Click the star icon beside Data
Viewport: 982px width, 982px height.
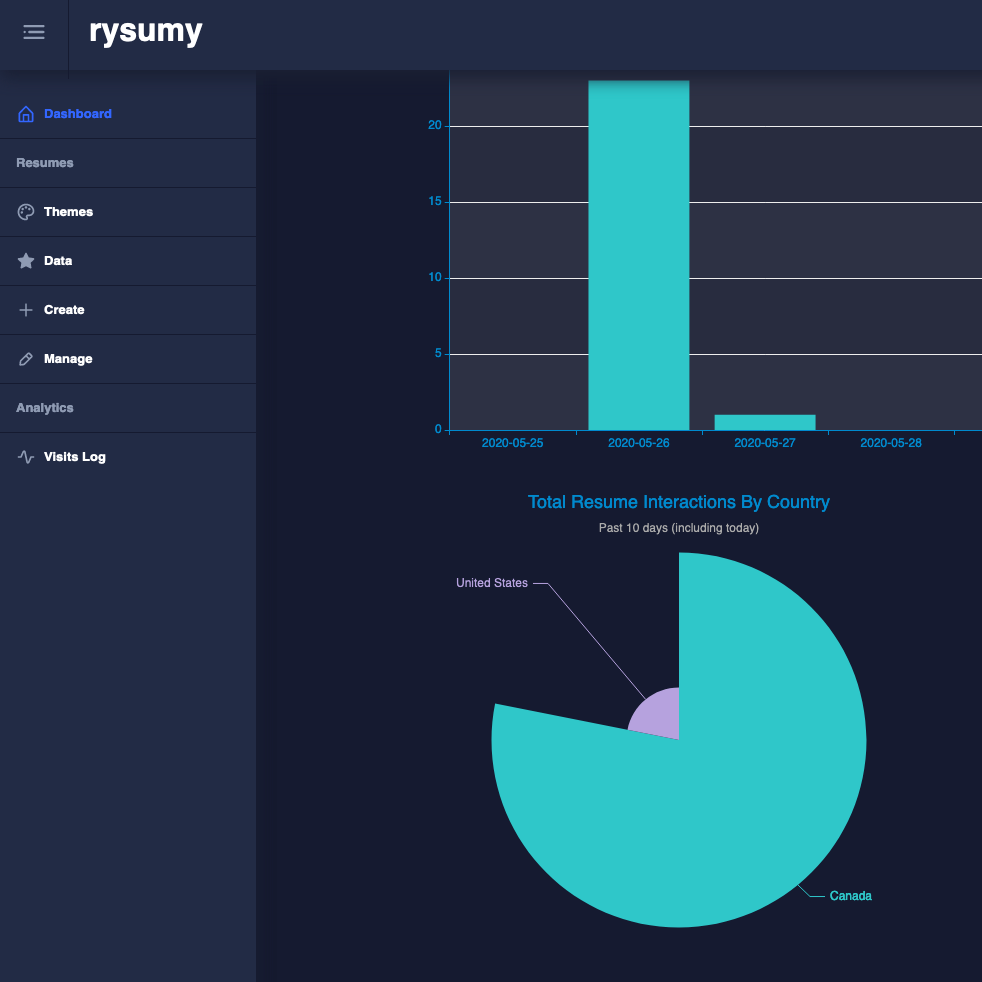tap(26, 261)
